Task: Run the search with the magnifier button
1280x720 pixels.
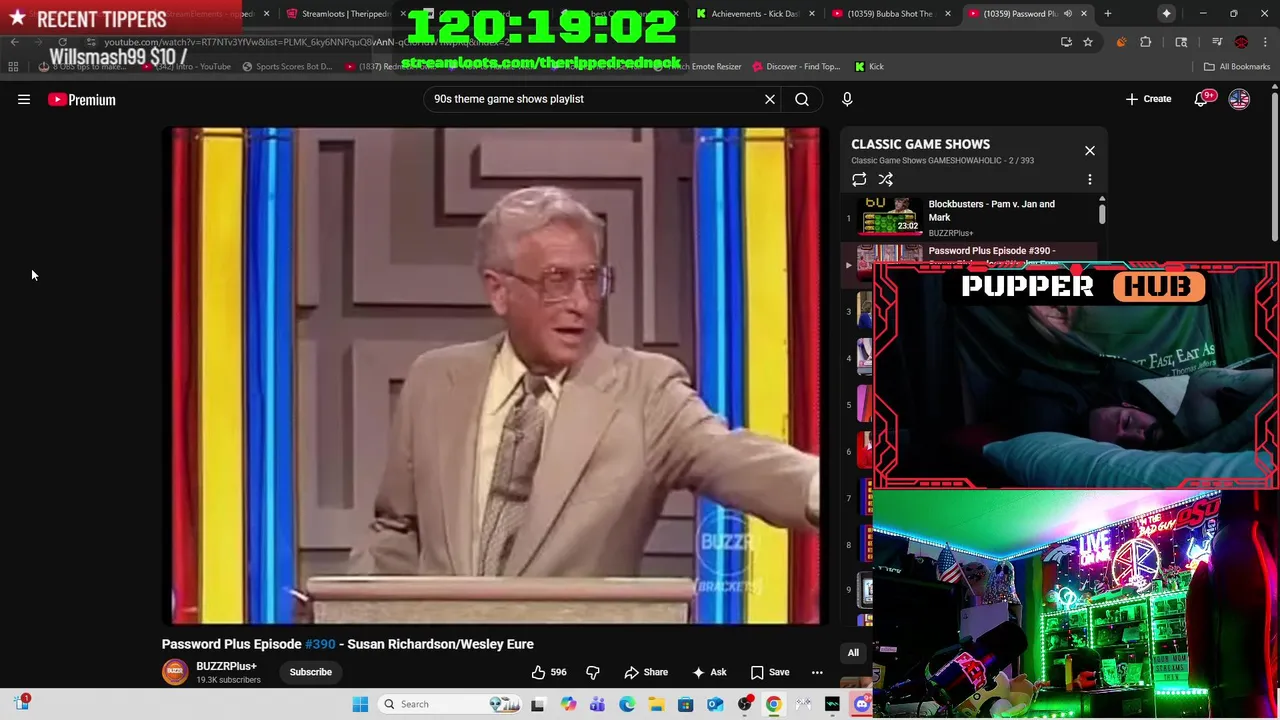Action: tap(802, 99)
